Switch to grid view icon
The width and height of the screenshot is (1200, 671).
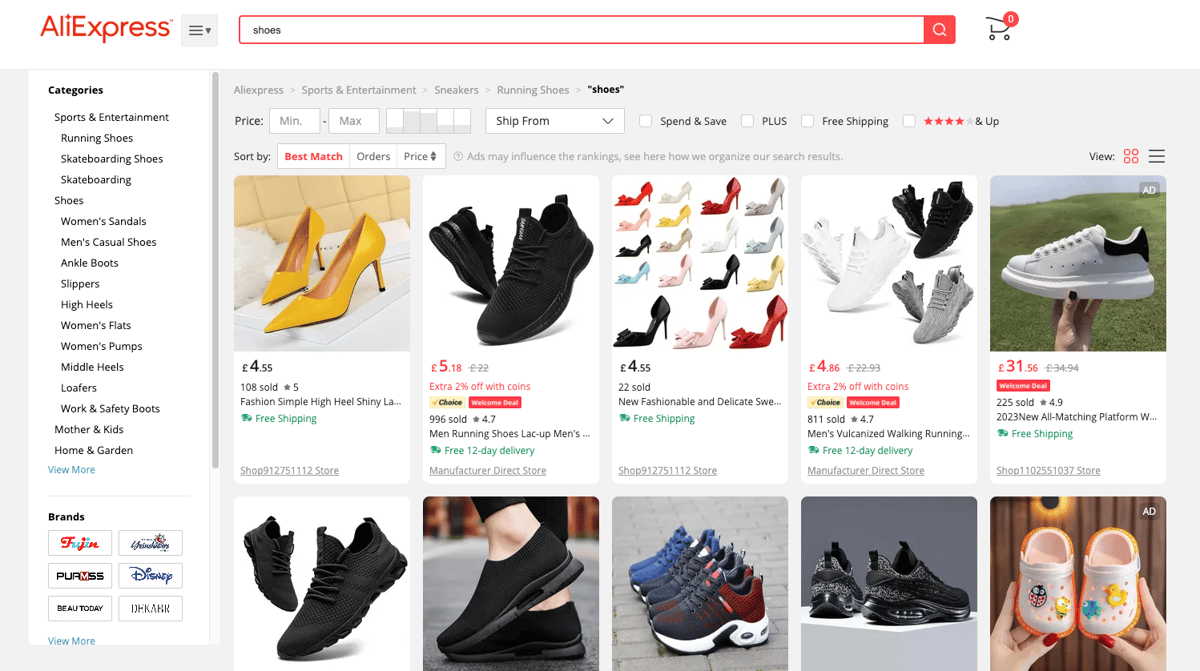tap(1131, 156)
